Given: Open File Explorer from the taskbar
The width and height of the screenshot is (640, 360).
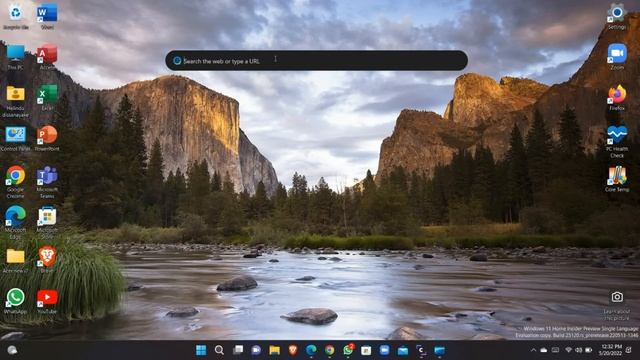Looking at the screenshot, I should tap(274, 350).
